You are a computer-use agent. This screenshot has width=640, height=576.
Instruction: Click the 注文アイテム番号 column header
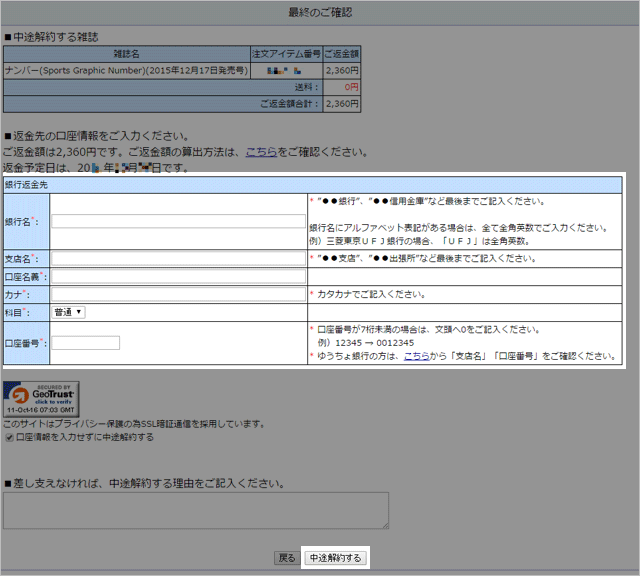[287, 54]
